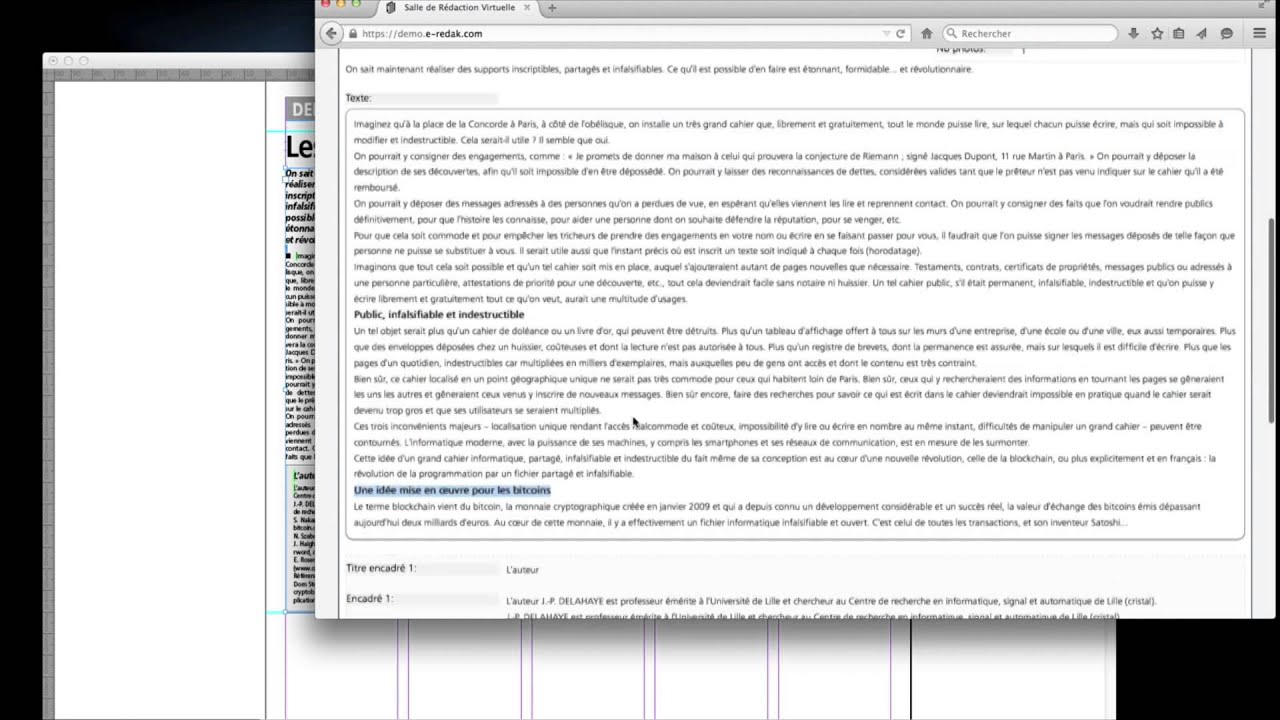Click the intro line 'On sait maintenant réaliser des supports'

point(658,69)
